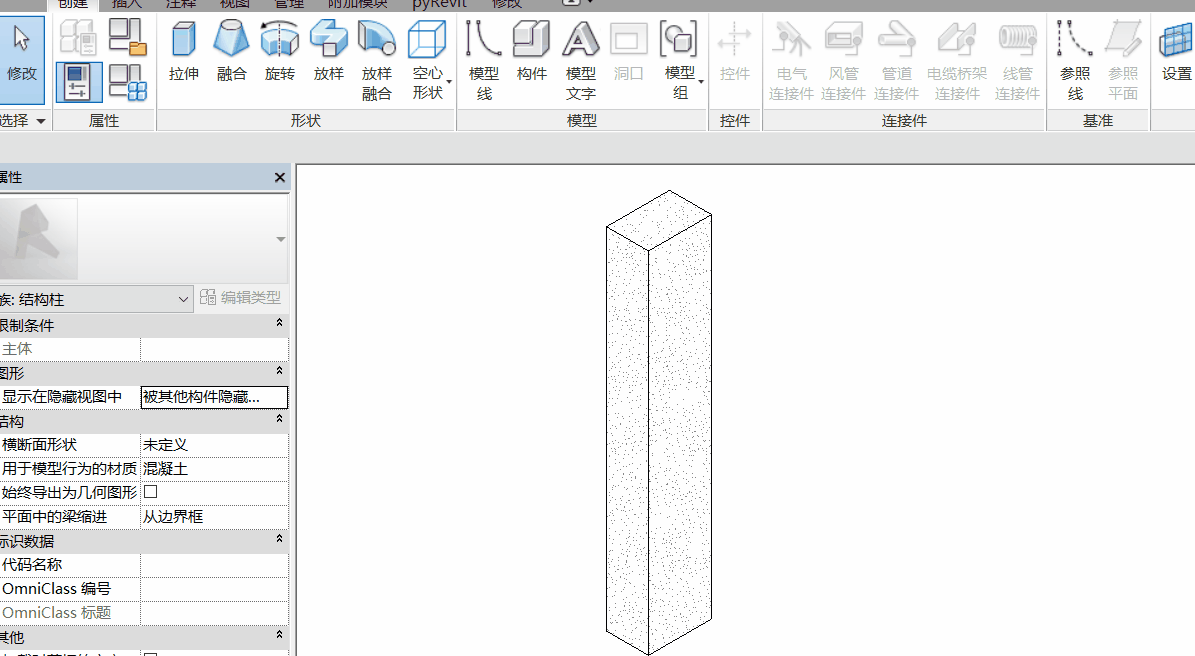Click the 修改 modify button
The image size is (1195, 656).
click(x=22, y=59)
